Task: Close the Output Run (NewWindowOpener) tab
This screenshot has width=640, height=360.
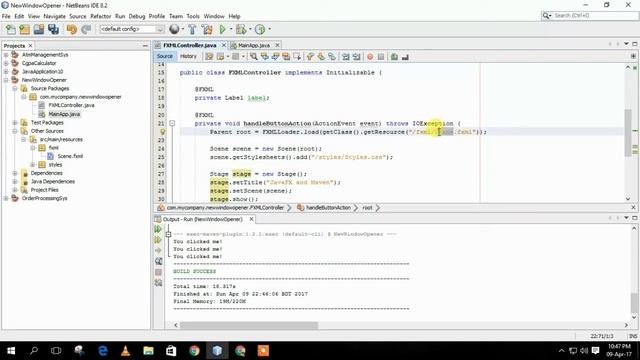Action: [x=251, y=219]
